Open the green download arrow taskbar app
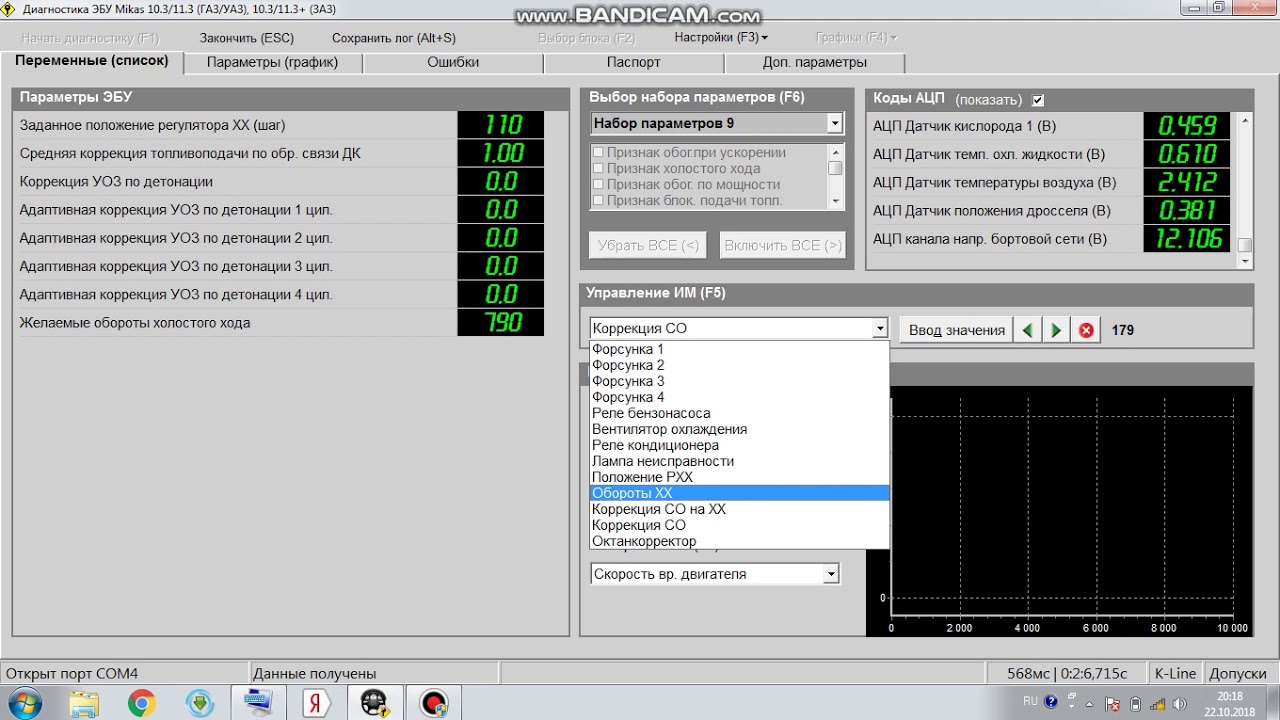 tap(200, 703)
